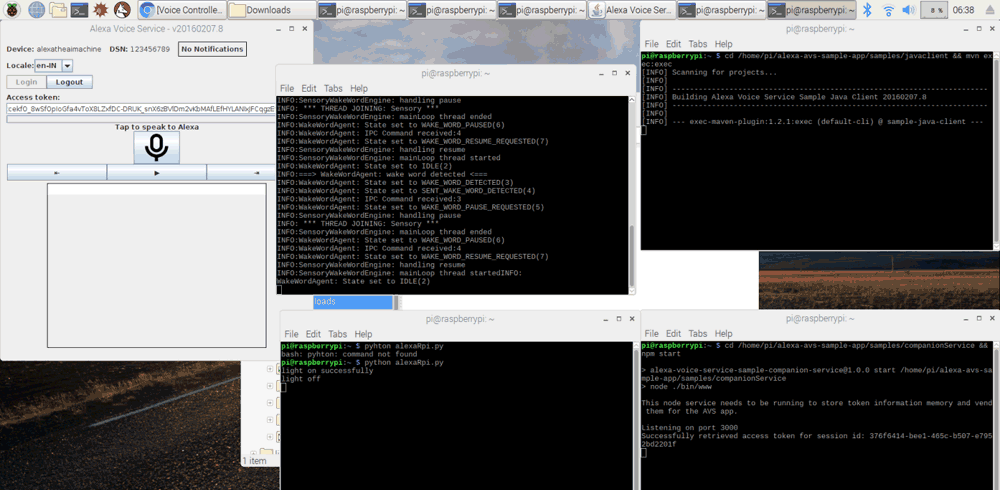
Task: Click the WakeWordAgent terminal scrollbar thumb
Action: [631, 256]
